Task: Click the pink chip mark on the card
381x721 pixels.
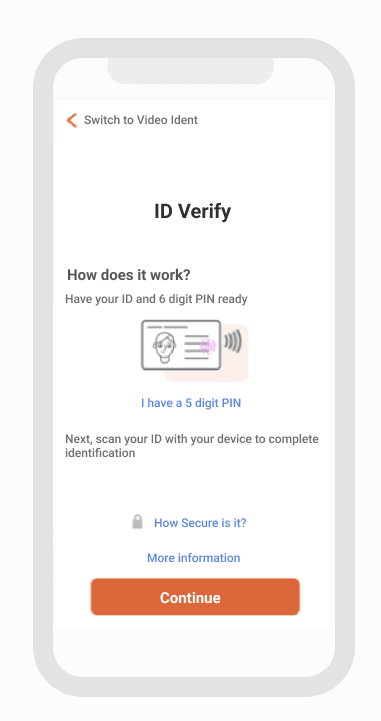Action: click(x=208, y=345)
